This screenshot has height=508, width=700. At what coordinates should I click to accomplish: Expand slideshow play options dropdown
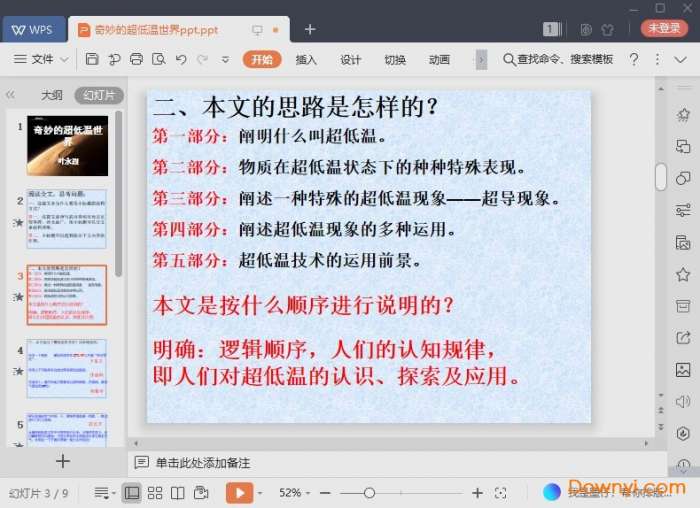point(260,493)
